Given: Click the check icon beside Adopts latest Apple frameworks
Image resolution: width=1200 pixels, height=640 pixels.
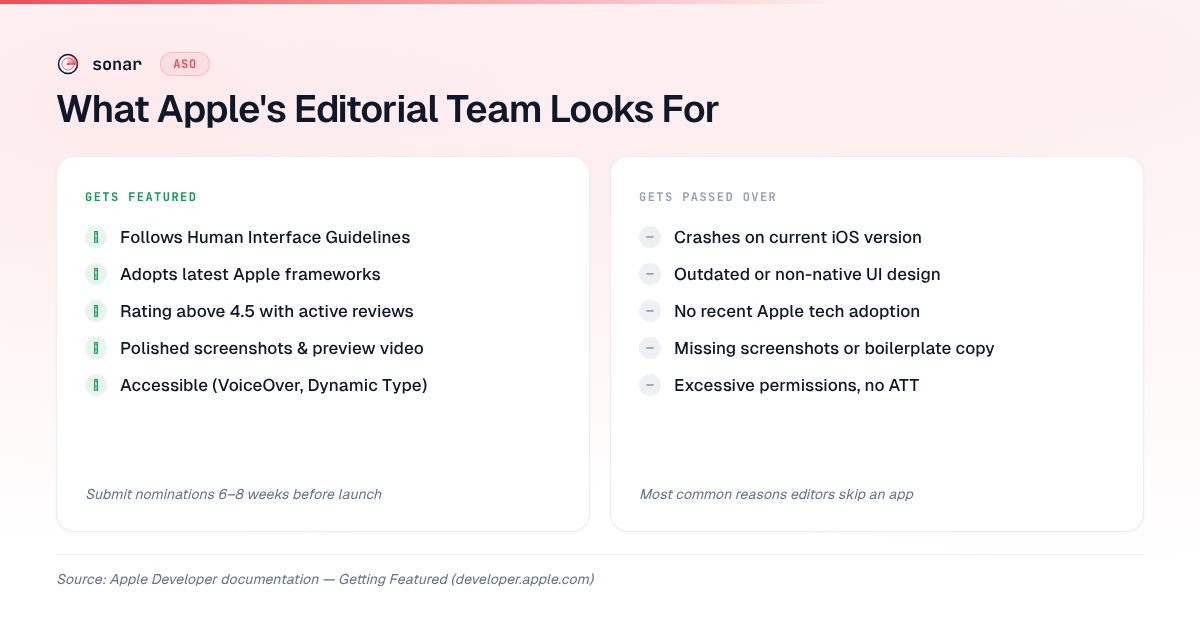Looking at the screenshot, I should tap(96, 274).
